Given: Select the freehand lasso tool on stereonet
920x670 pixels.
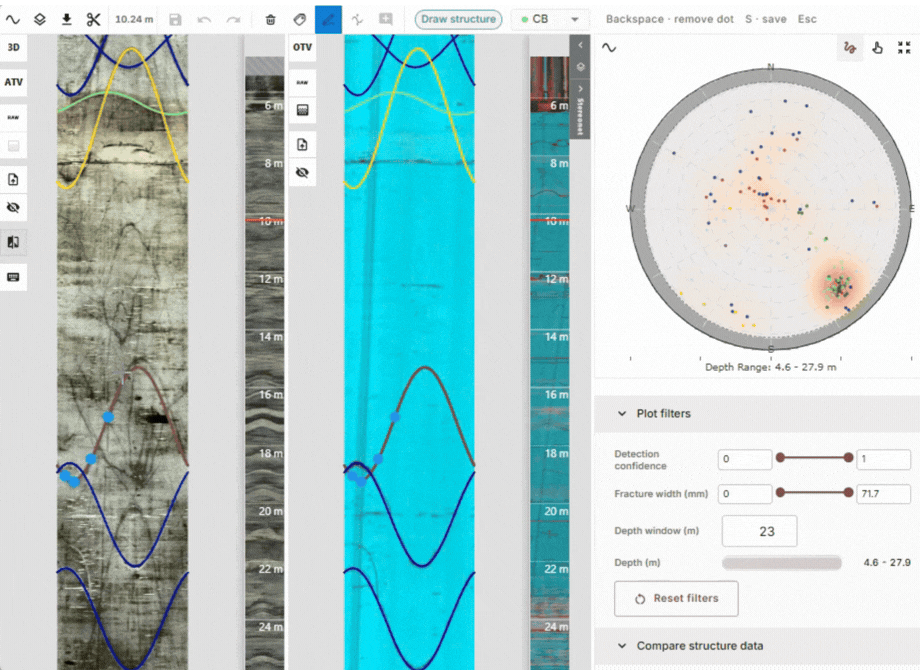Looking at the screenshot, I should (849, 48).
